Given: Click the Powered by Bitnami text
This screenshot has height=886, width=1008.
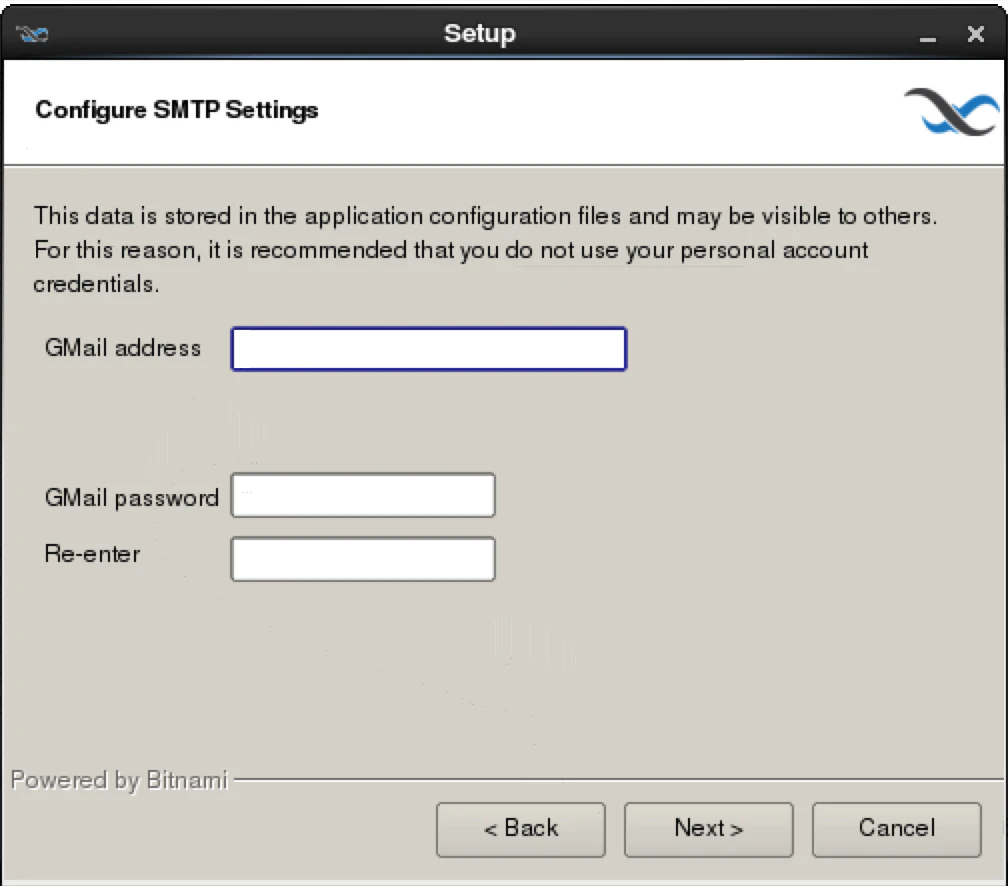Looking at the screenshot, I should click(120, 780).
